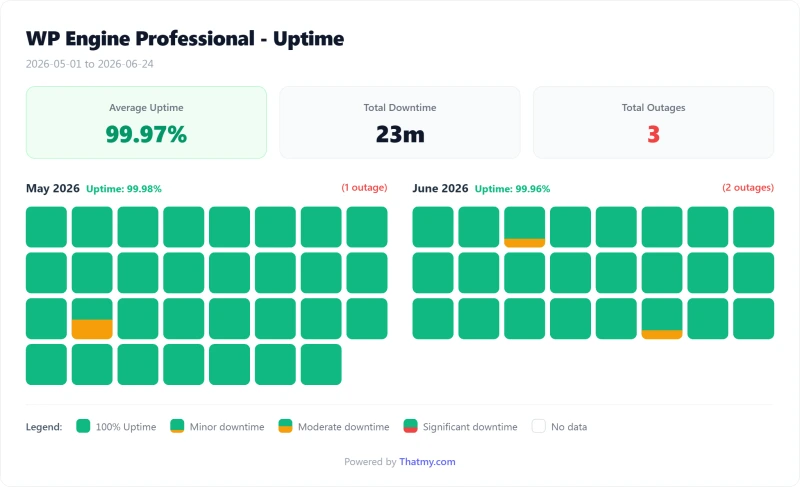Click the Moderate downtime legend swatch
The width and height of the screenshot is (800, 487).
click(285, 426)
